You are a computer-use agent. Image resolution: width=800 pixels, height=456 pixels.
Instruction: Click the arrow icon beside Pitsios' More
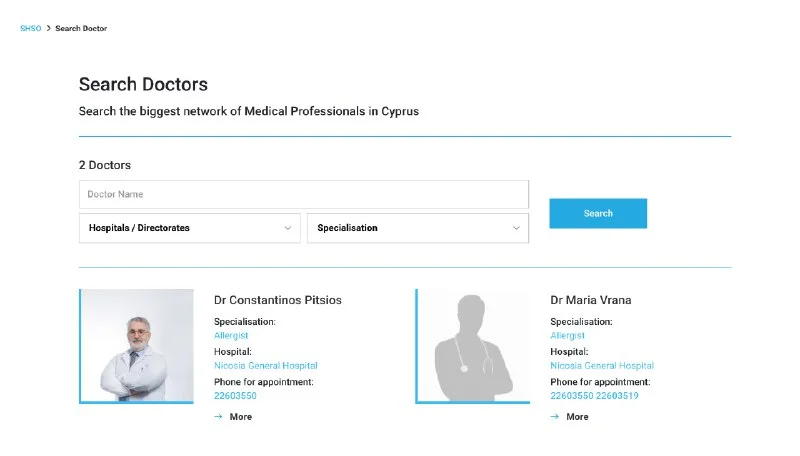click(x=218, y=417)
